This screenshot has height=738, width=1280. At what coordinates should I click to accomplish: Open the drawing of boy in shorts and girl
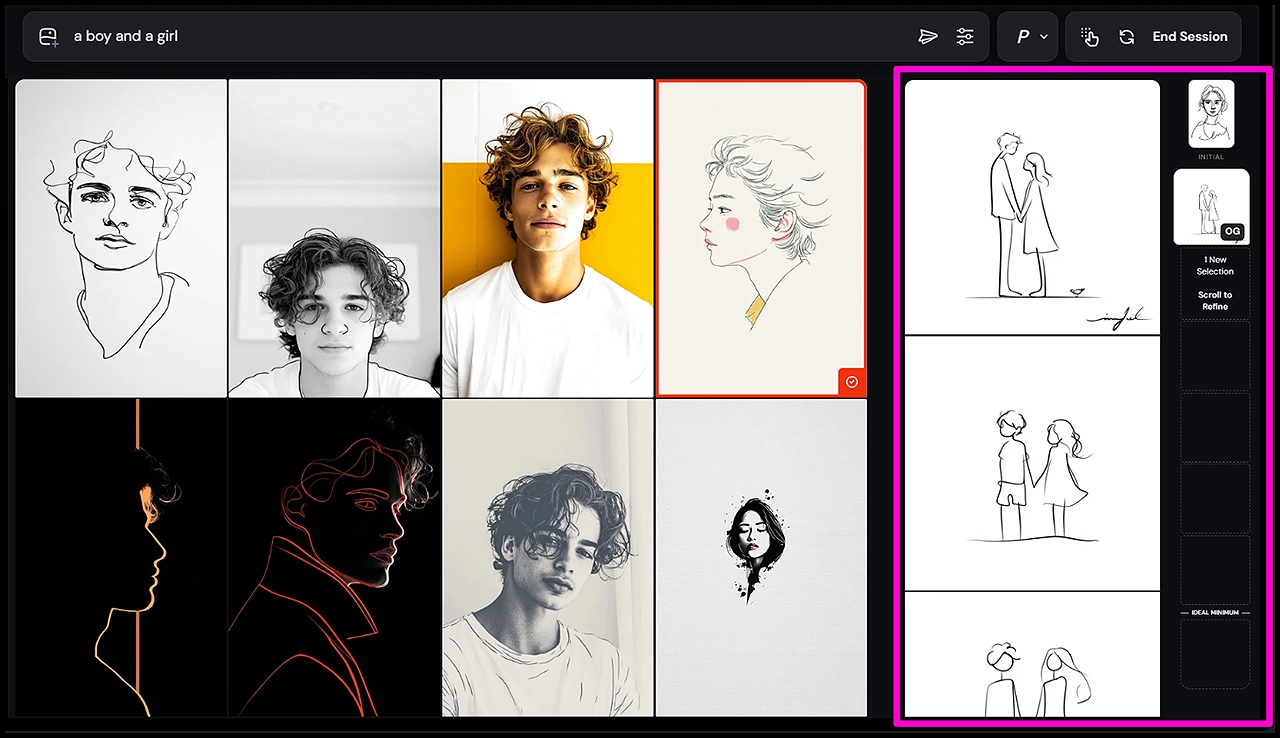pos(1032,463)
